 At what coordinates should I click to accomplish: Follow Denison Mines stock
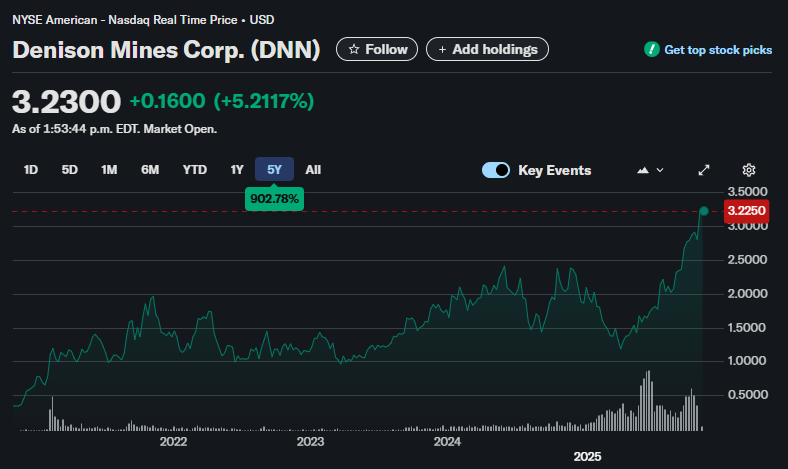click(x=377, y=49)
